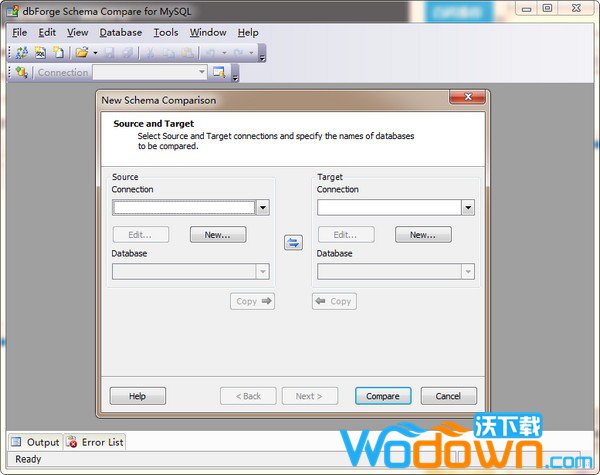600x475 pixels.
Task: Open the Tools menu
Action: (x=166, y=33)
